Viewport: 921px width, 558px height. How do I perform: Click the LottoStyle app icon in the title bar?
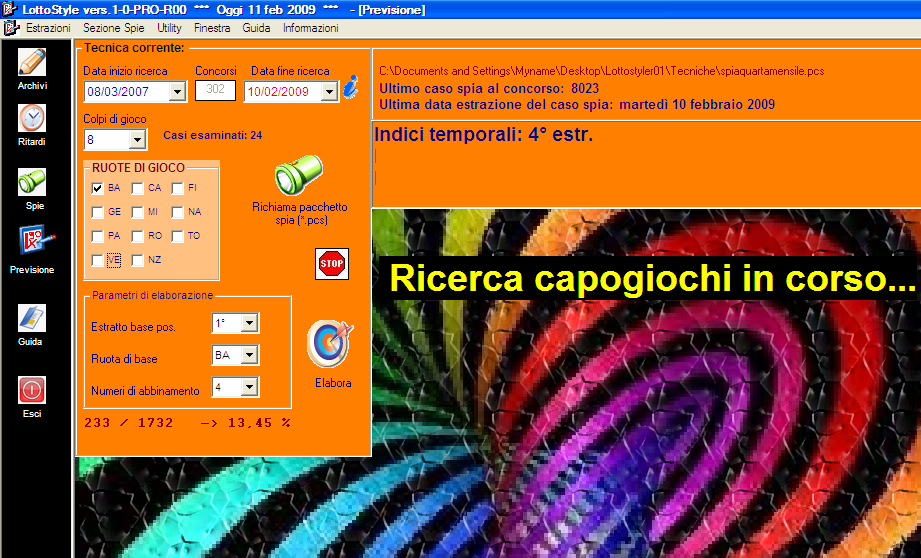(x=9, y=9)
